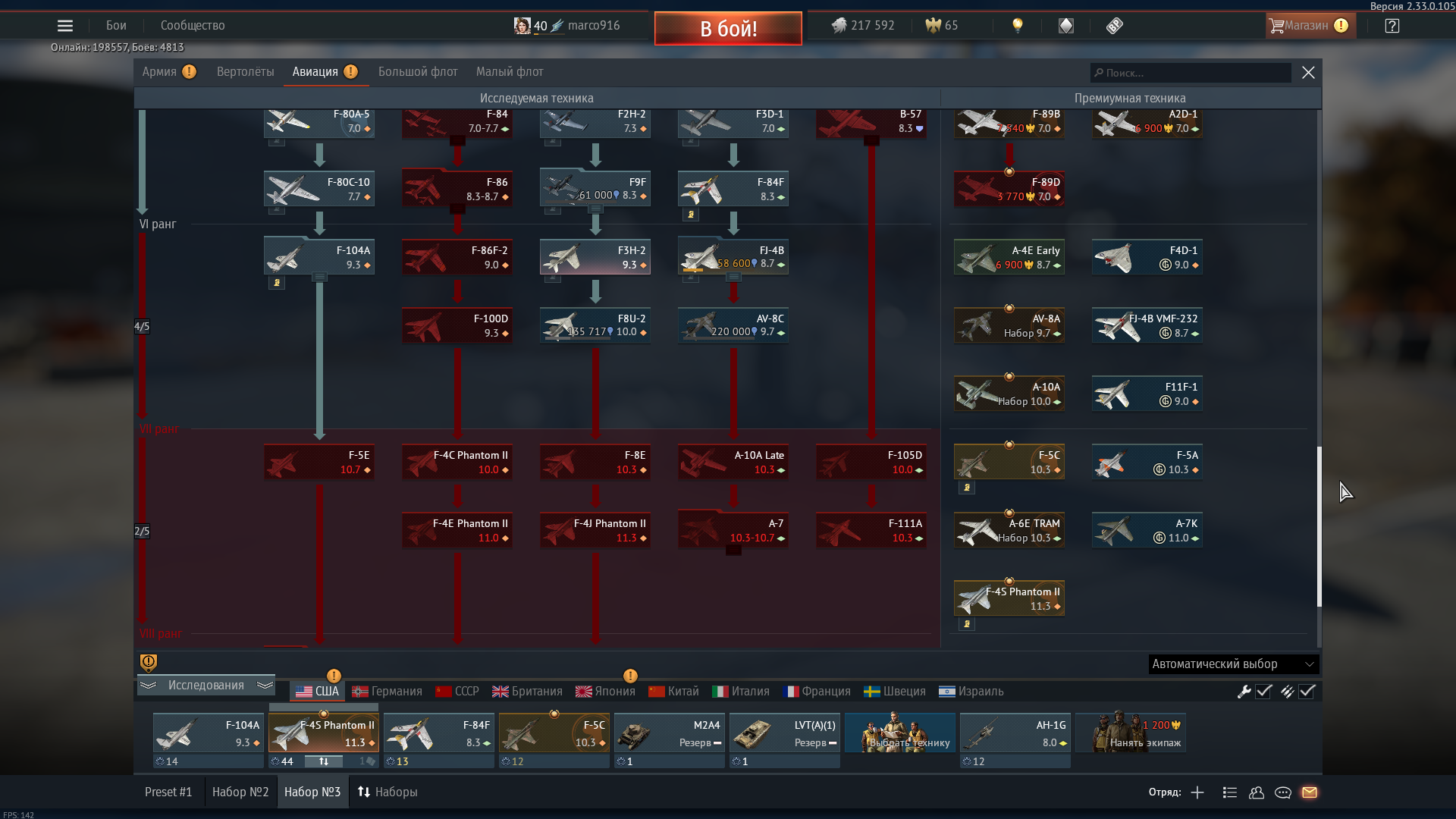Expand group under F2H-2 card
1456x819 pixels.
tap(553, 142)
